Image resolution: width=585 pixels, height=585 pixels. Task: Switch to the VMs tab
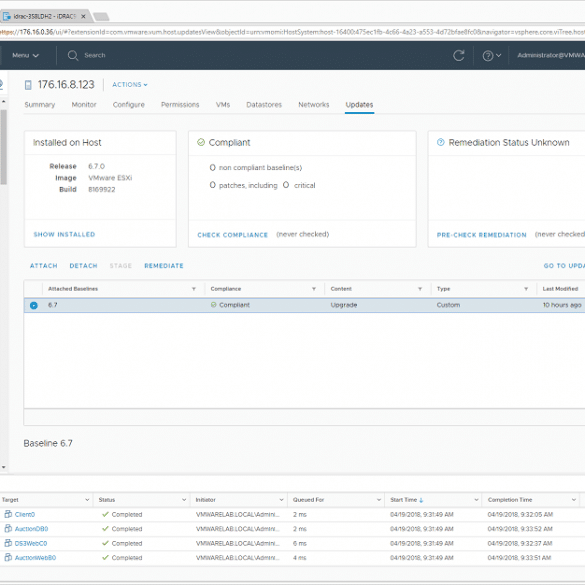pos(223,105)
